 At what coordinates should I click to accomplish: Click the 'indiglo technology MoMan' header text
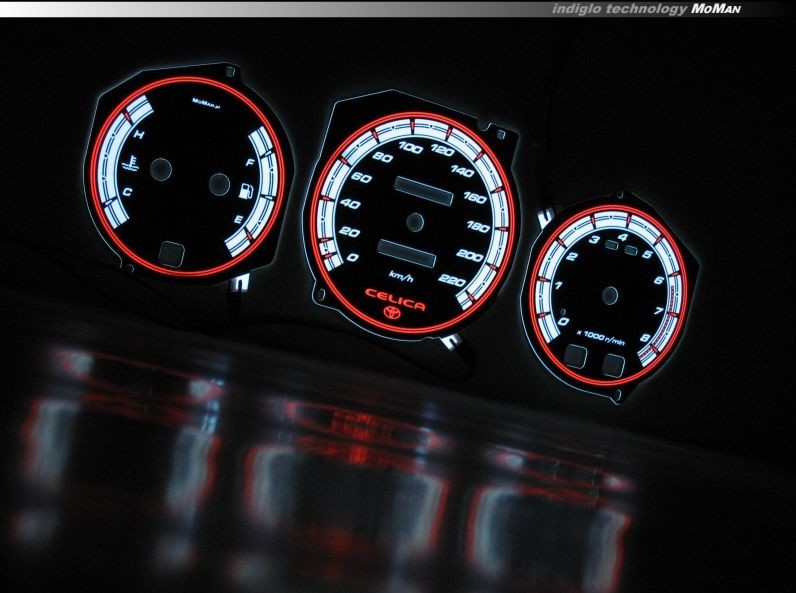click(x=646, y=9)
